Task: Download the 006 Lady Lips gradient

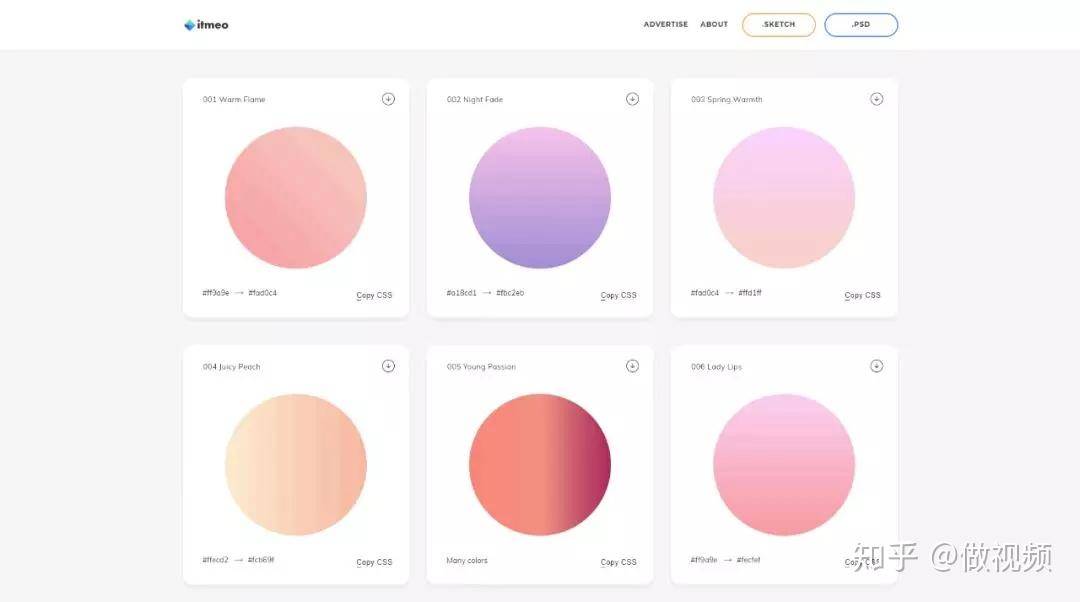Action: point(876,366)
